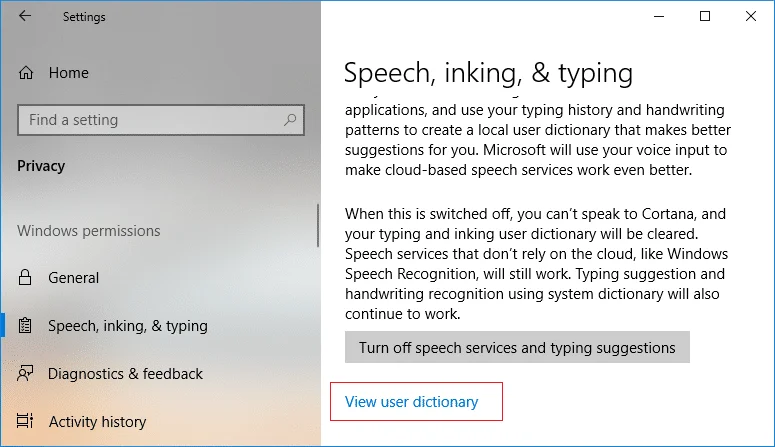Turn off speech services and typing suggestions
Screen dimensions: 775x447
pyautogui.click(x=517, y=347)
